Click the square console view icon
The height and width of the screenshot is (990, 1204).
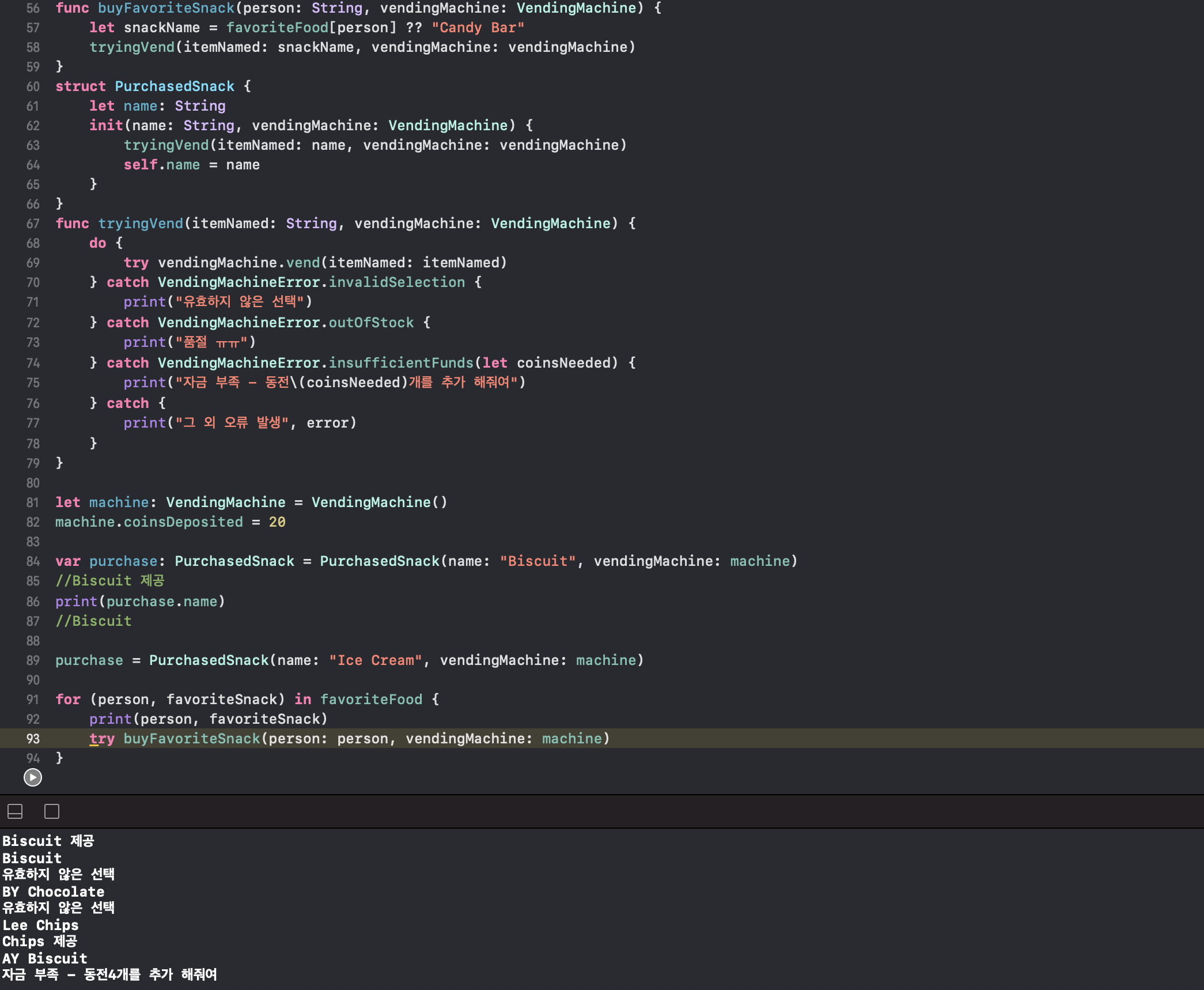52,811
